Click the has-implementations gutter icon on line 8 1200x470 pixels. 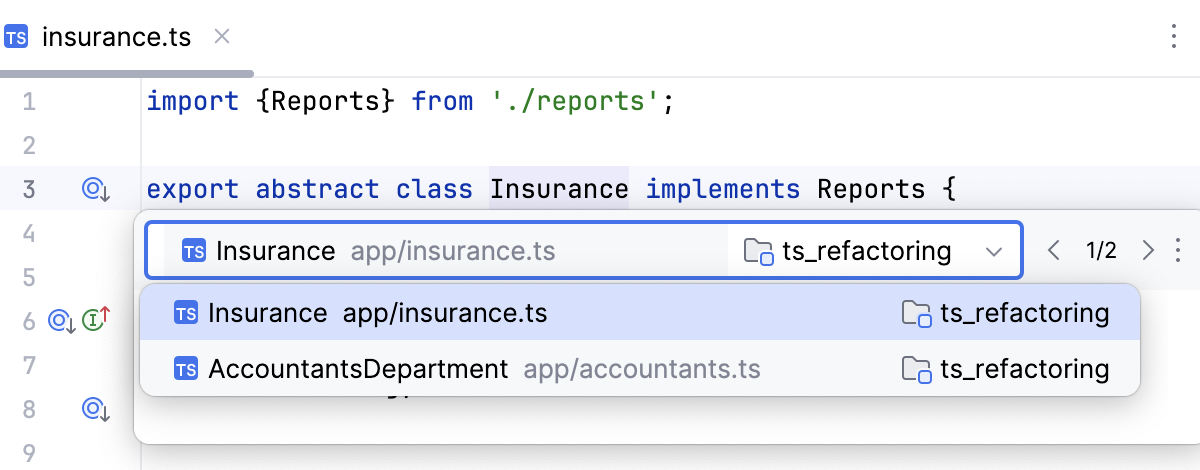click(x=96, y=409)
